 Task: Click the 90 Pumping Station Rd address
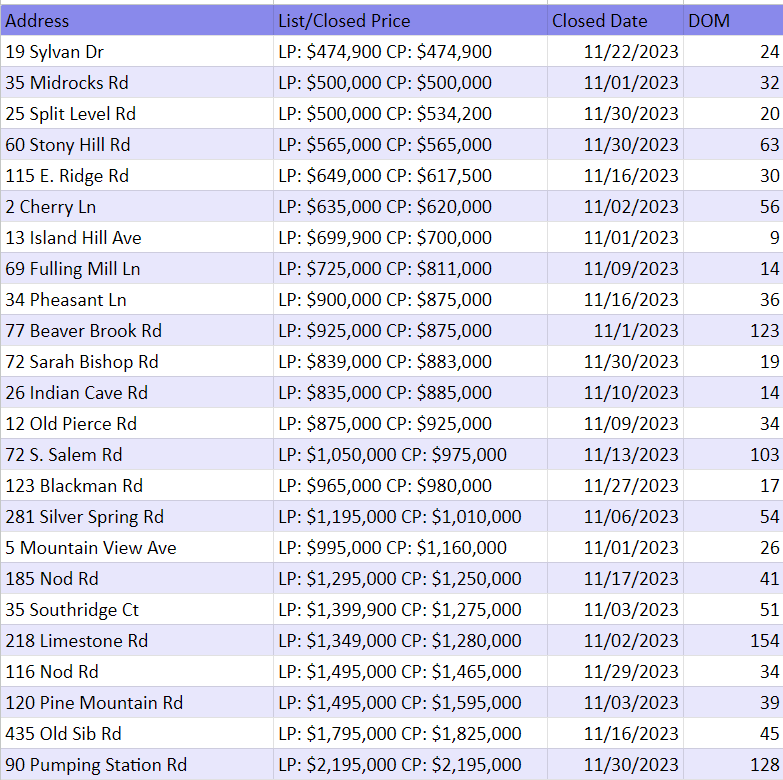point(96,764)
